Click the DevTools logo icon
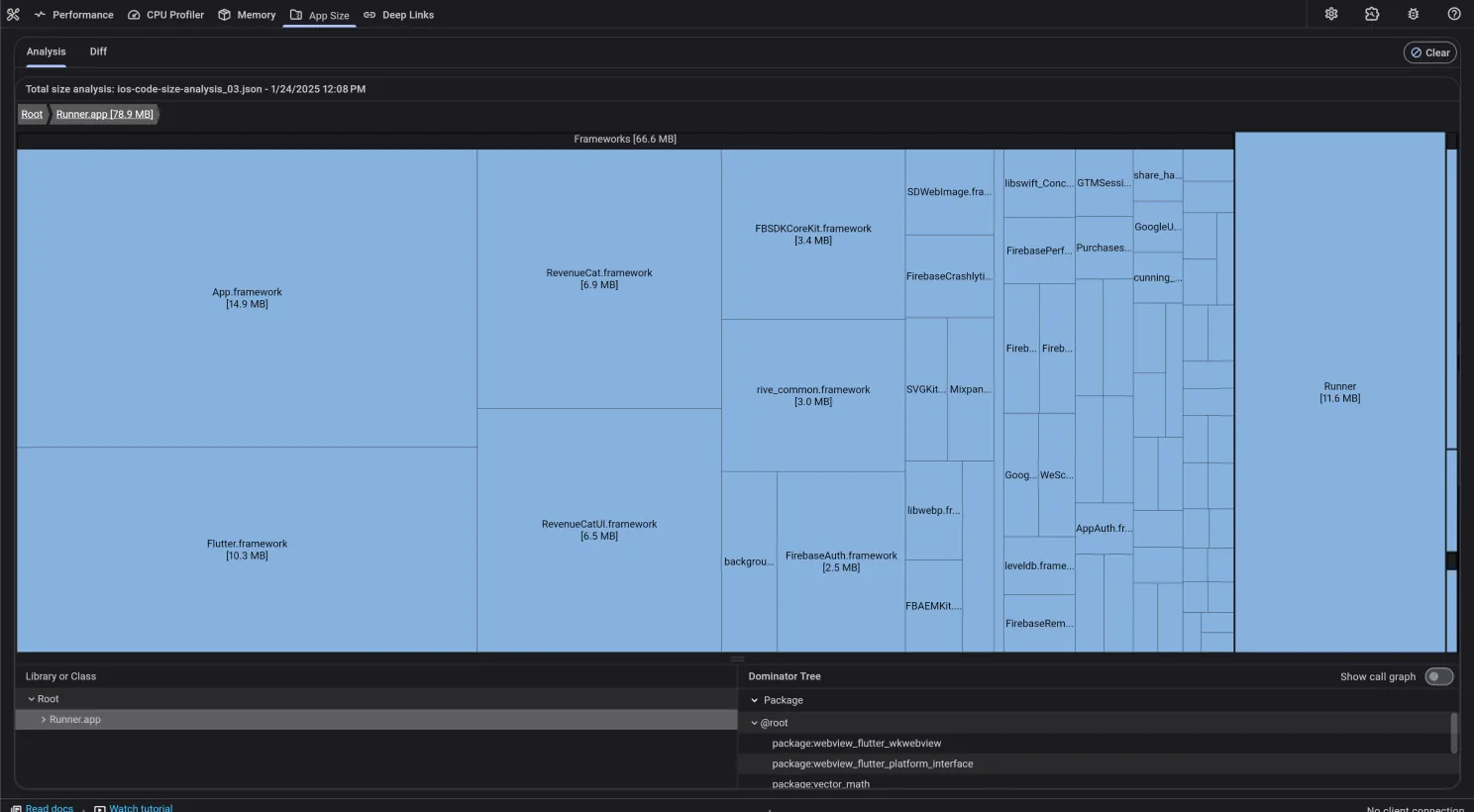The image size is (1474, 812). click(13, 14)
